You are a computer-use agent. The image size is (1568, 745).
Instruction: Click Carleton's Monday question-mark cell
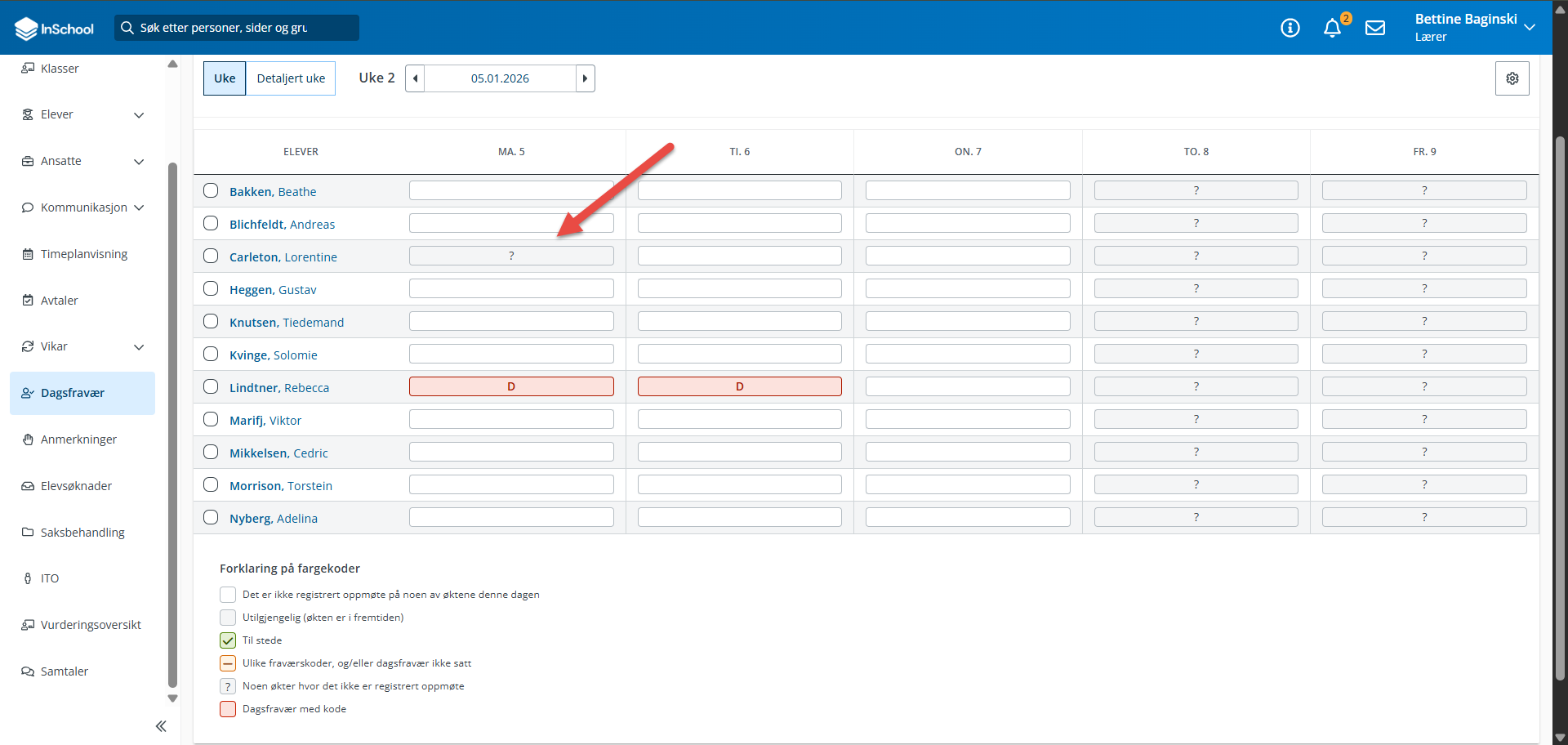click(511, 256)
